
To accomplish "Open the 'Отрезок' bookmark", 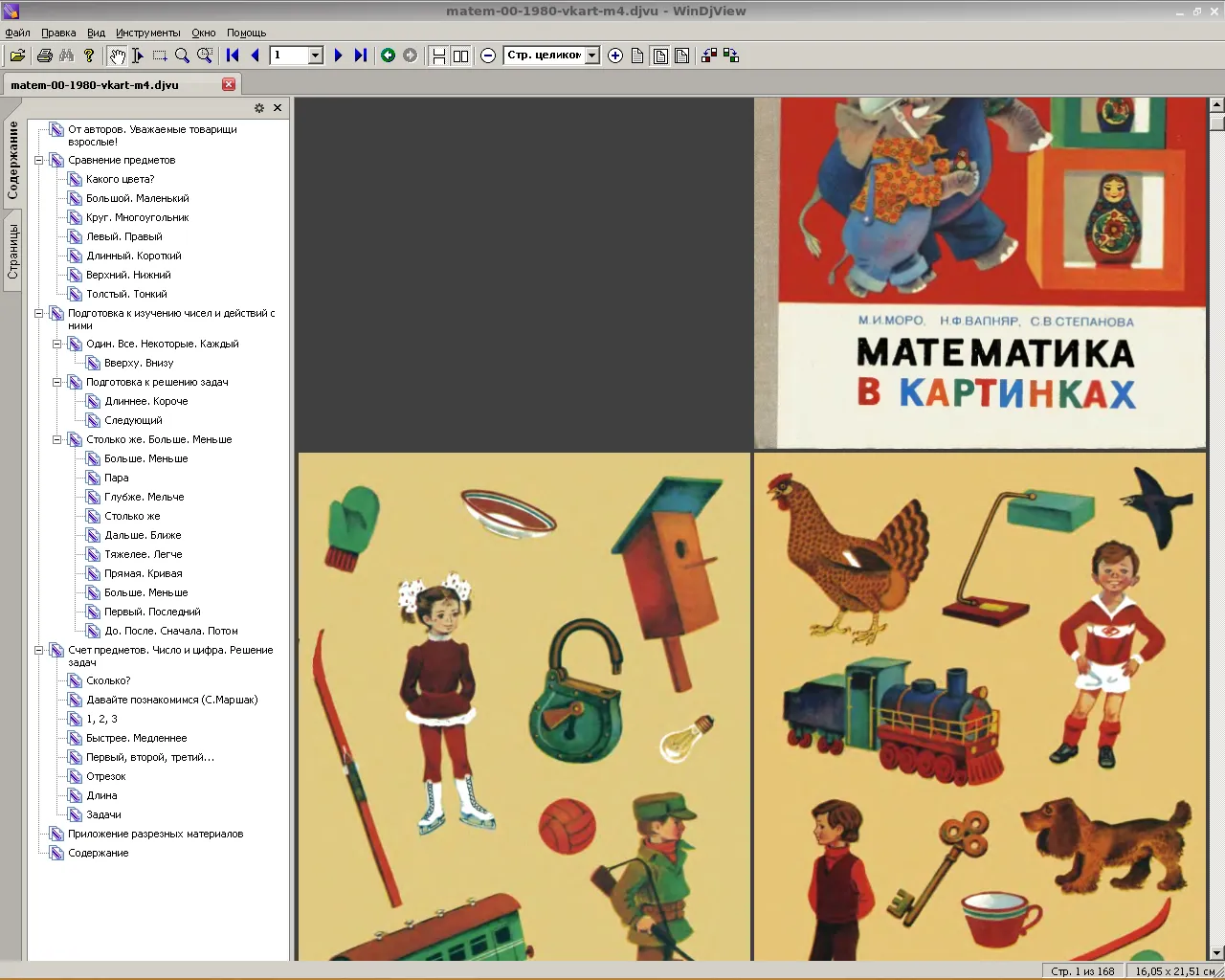I will (106, 776).
